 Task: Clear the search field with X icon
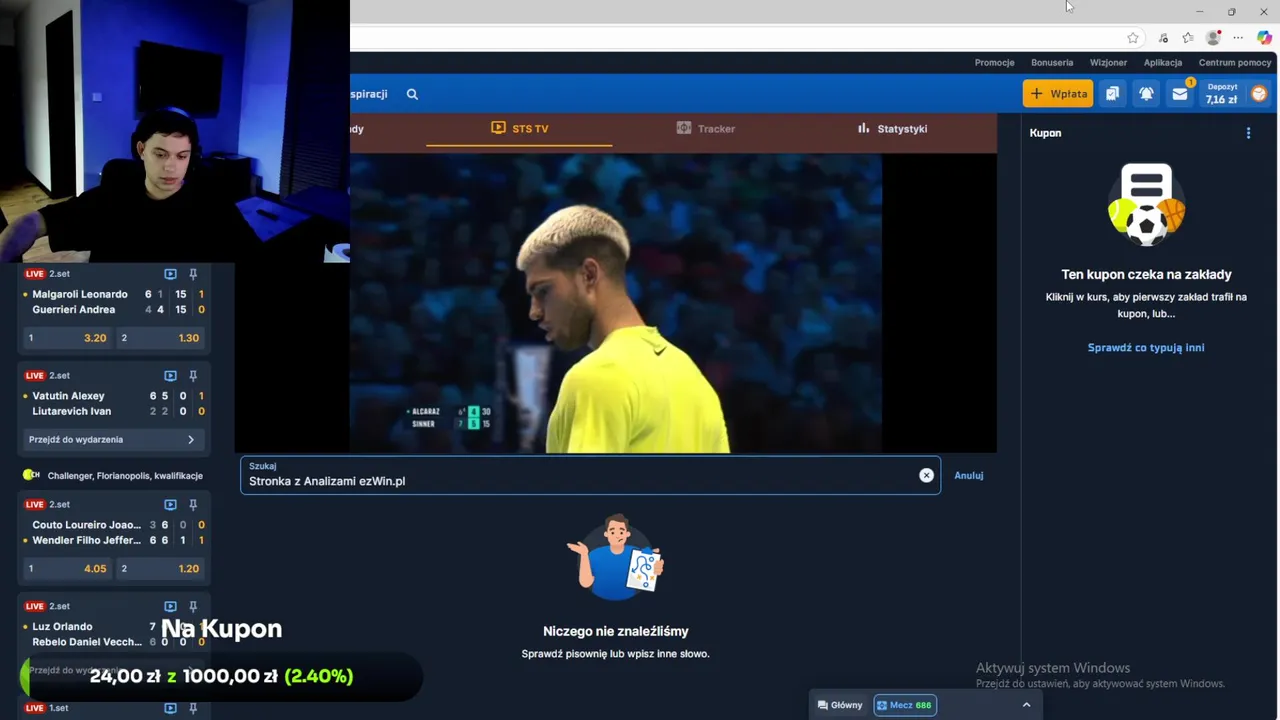point(926,475)
